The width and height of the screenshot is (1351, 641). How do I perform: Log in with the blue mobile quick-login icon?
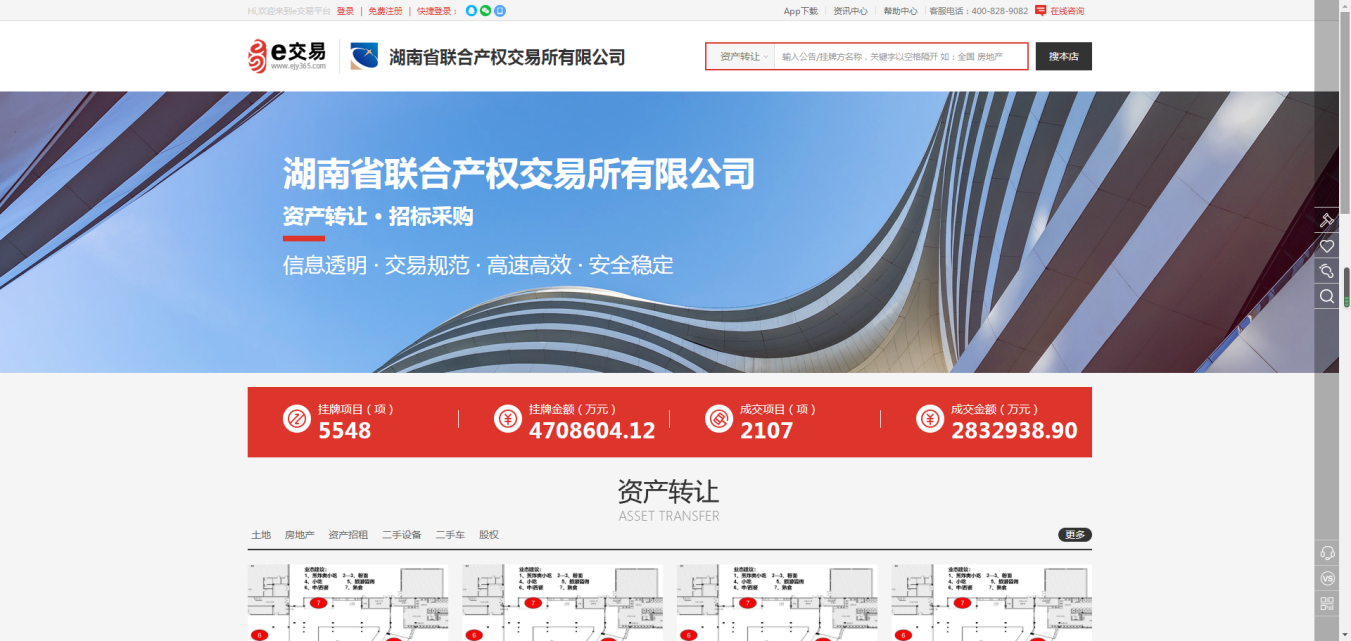click(500, 11)
